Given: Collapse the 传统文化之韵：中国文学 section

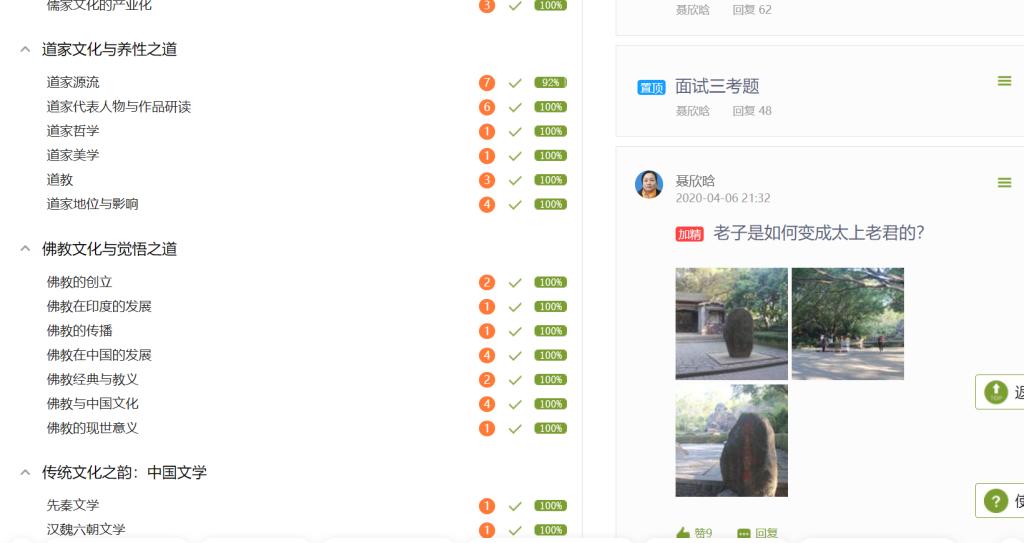Looking at the screenshot, I should click(x=25, y=472).
